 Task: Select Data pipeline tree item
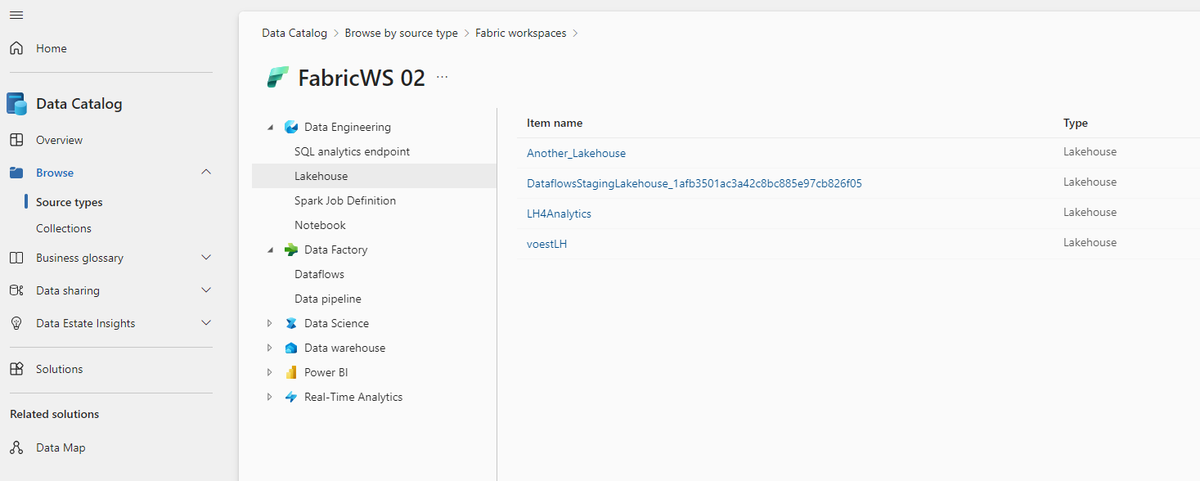(328, 299)
